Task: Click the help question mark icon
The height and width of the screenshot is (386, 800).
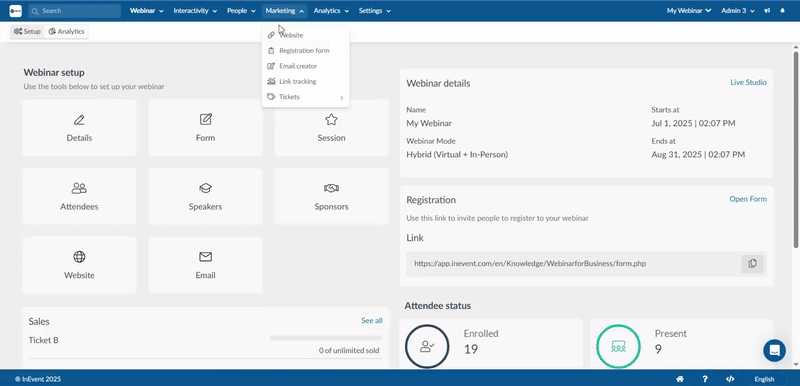Action: 705,379
